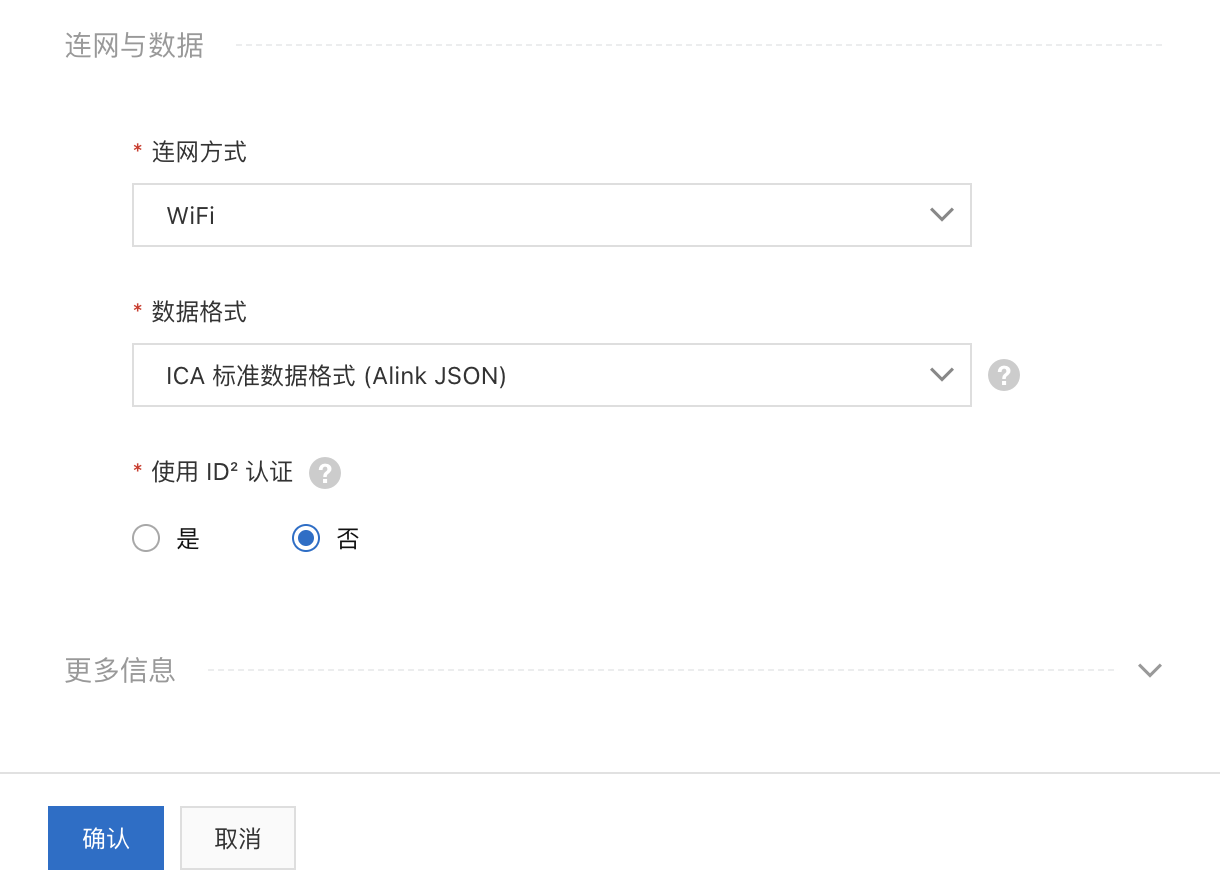
Task: Click the 是 option label text
Action: click(x=188, y=539)
